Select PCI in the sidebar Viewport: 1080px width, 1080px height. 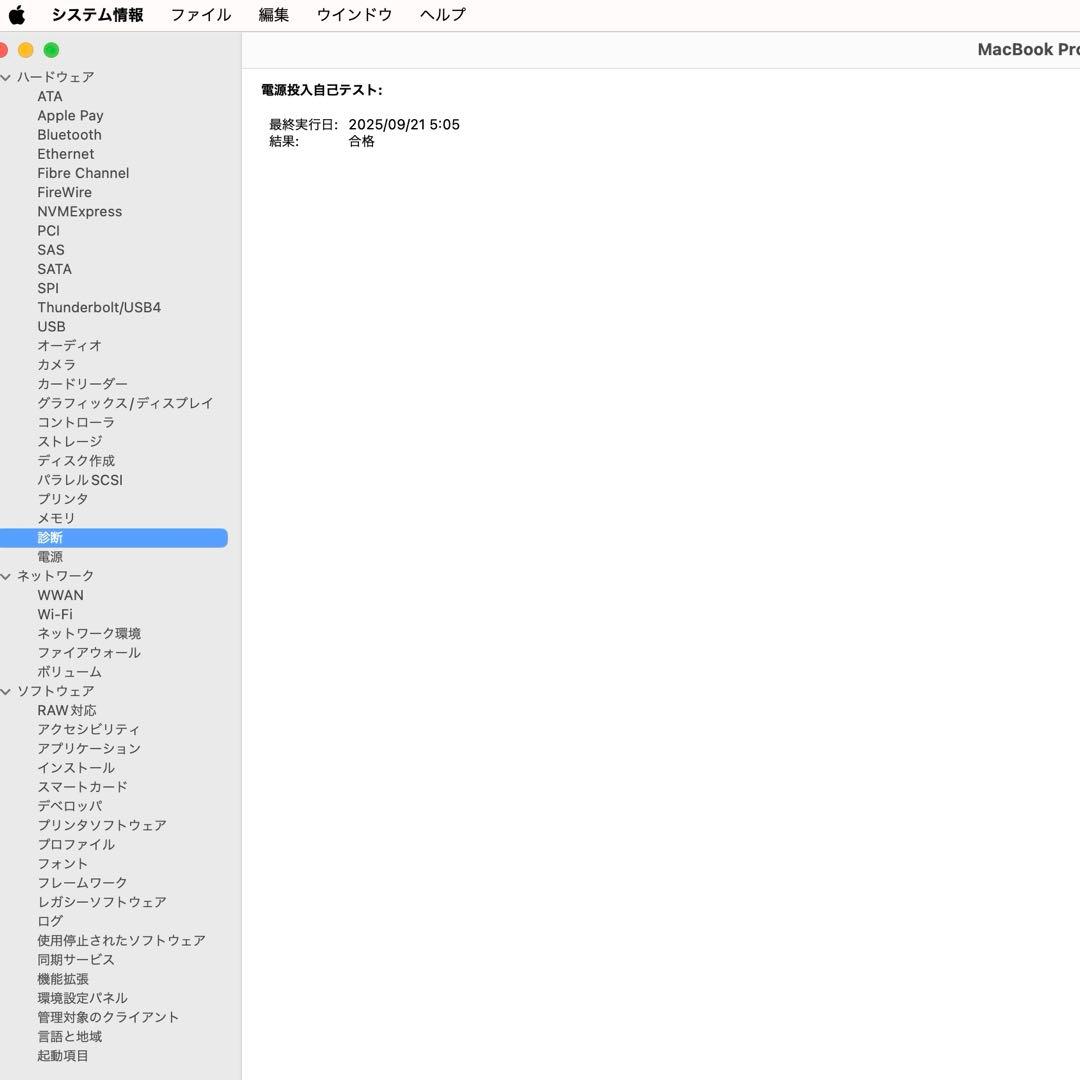[x=48, y=231]
